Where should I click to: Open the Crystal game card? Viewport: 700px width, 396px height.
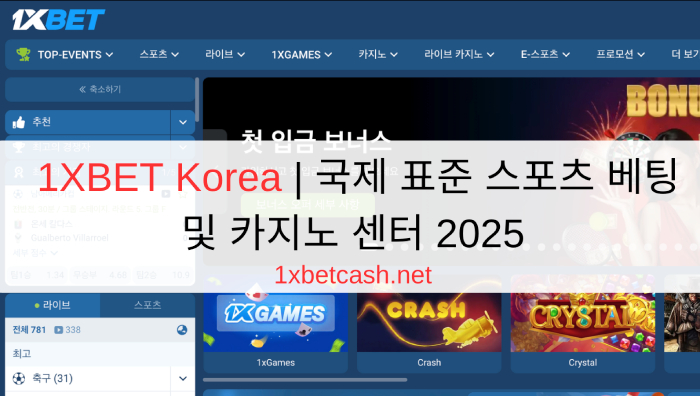coord(583,324)
